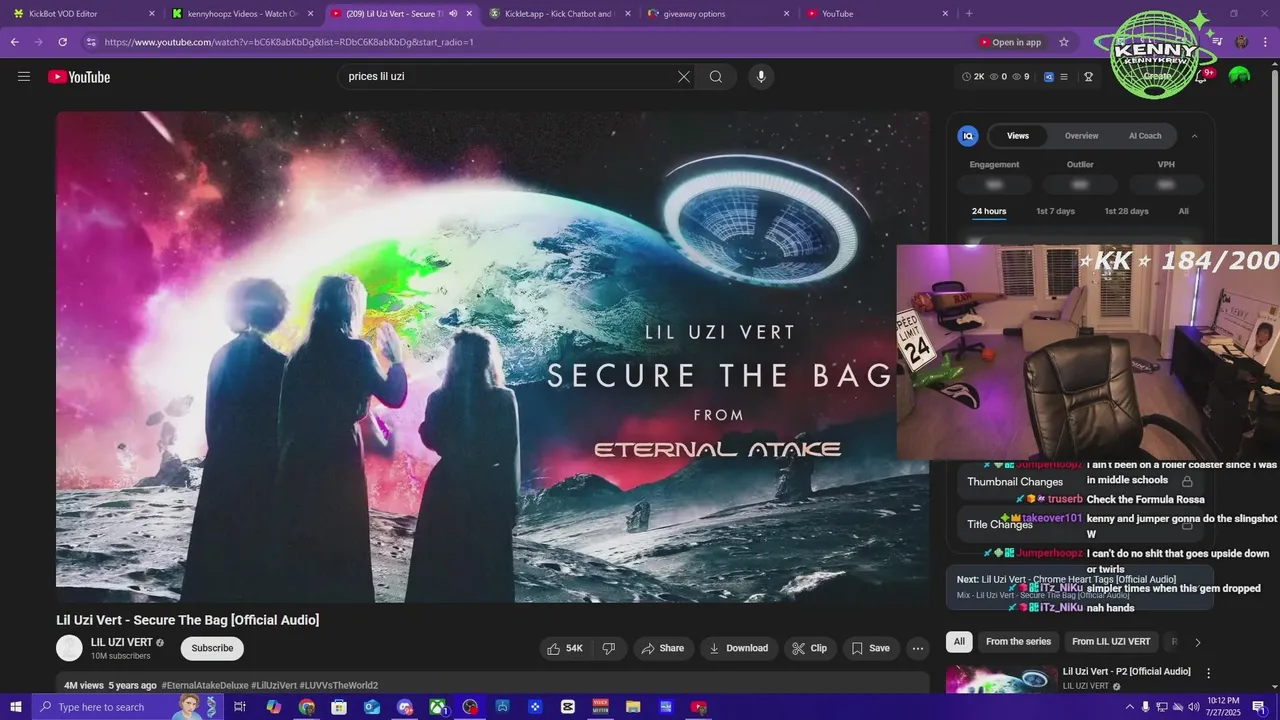Image resolution: width=1280 pixels, height=720 pixels.
Task: Click the browser back arrow
Action: 14,42
